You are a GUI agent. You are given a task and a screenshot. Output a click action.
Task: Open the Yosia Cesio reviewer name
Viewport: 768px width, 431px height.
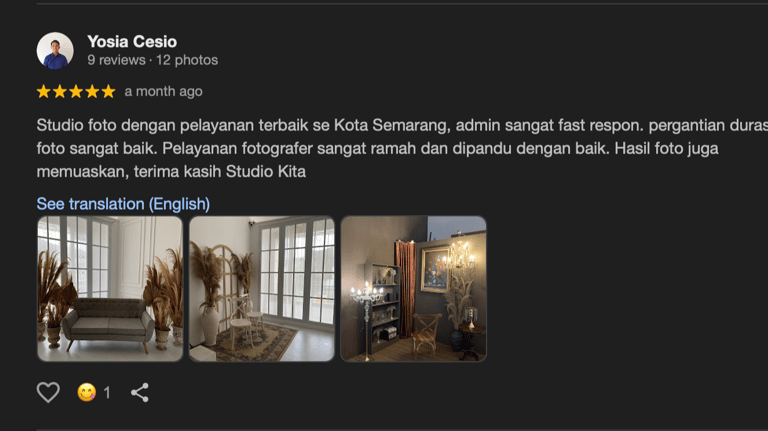click(132, 42)
